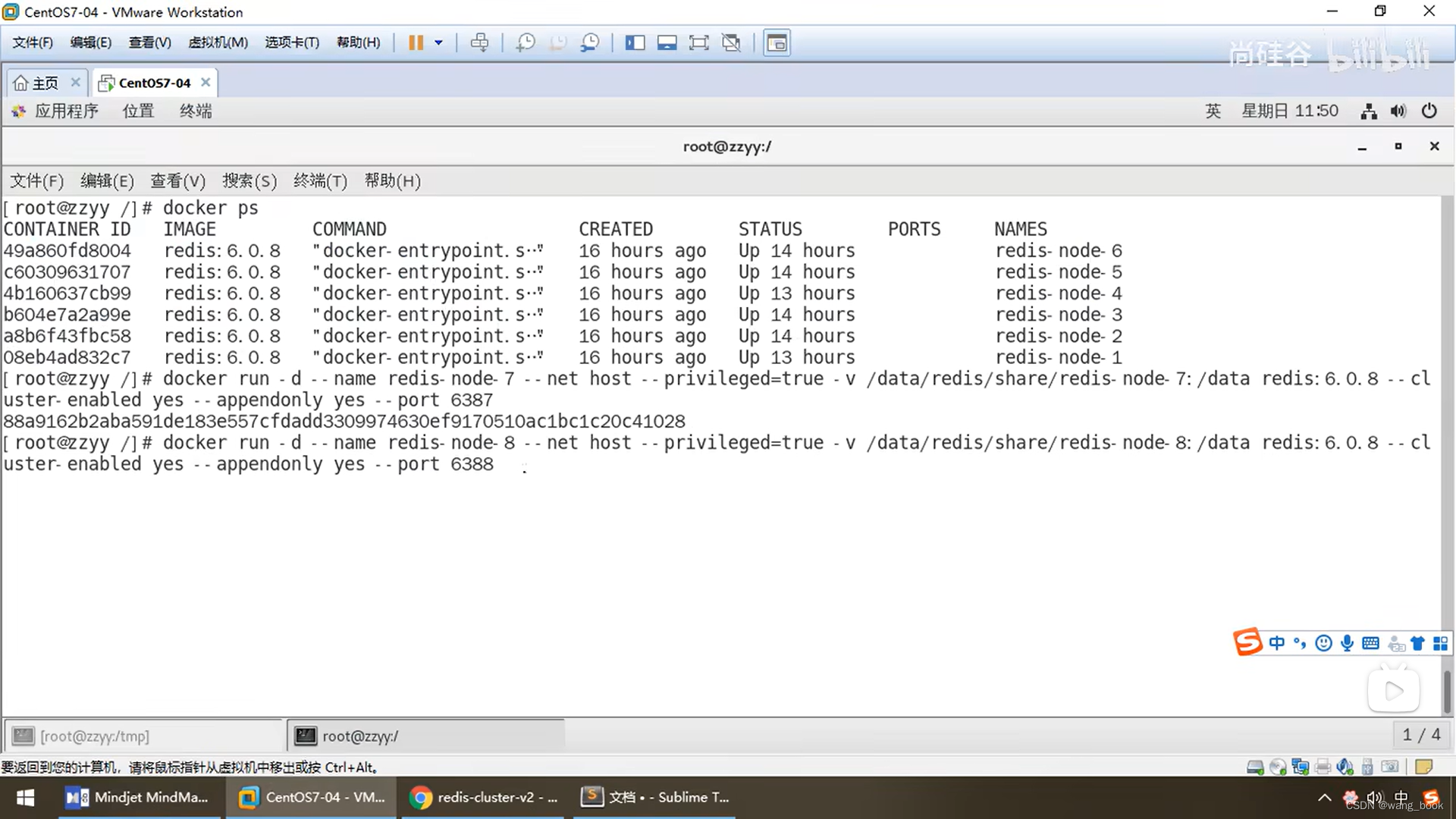Open the terminal 搜索(S) menu
The height and width of the screenshot is (819, 1456).
(x=249, y=181)
